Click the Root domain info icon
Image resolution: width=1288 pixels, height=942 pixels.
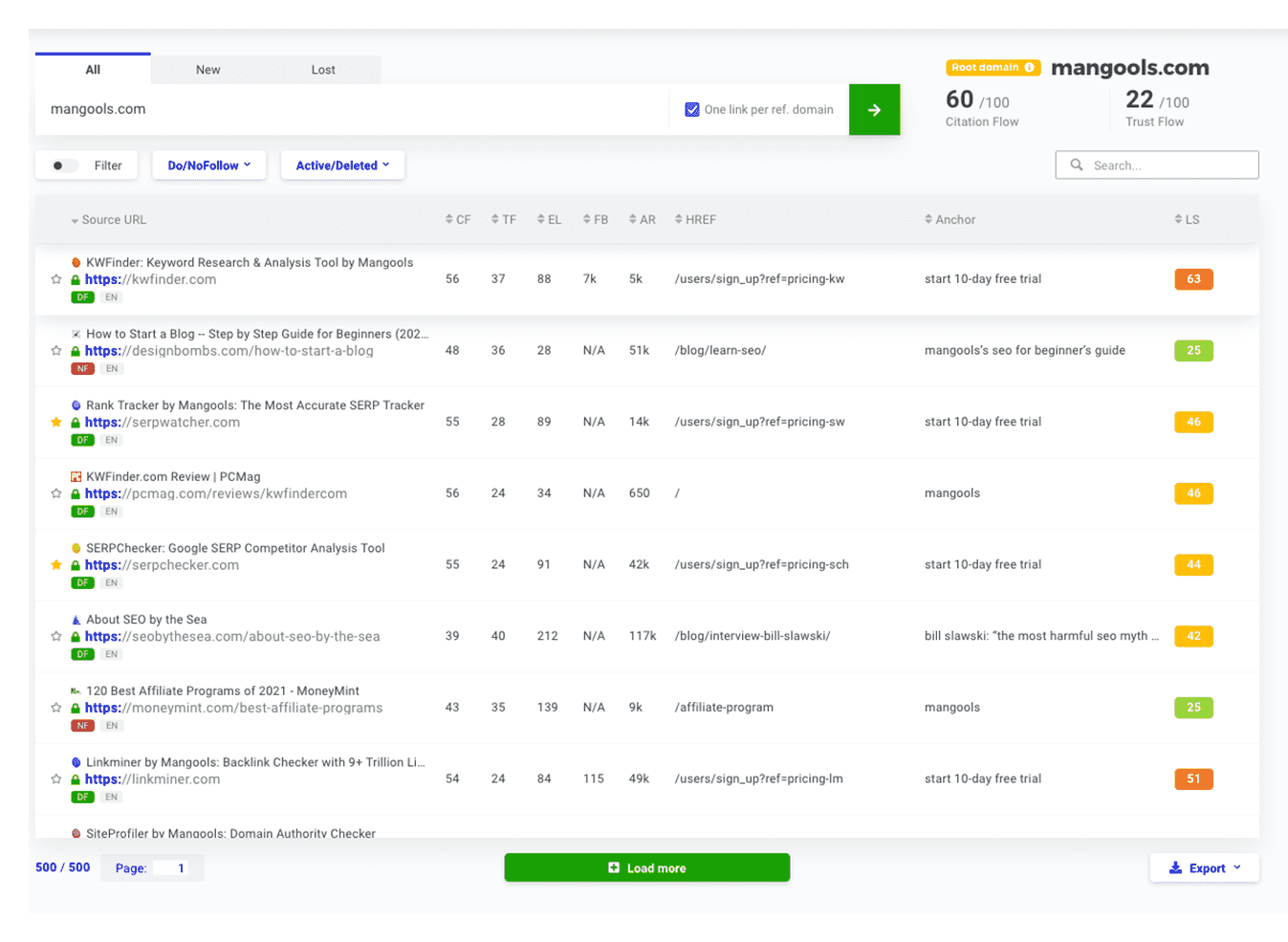pos(1030,68)
